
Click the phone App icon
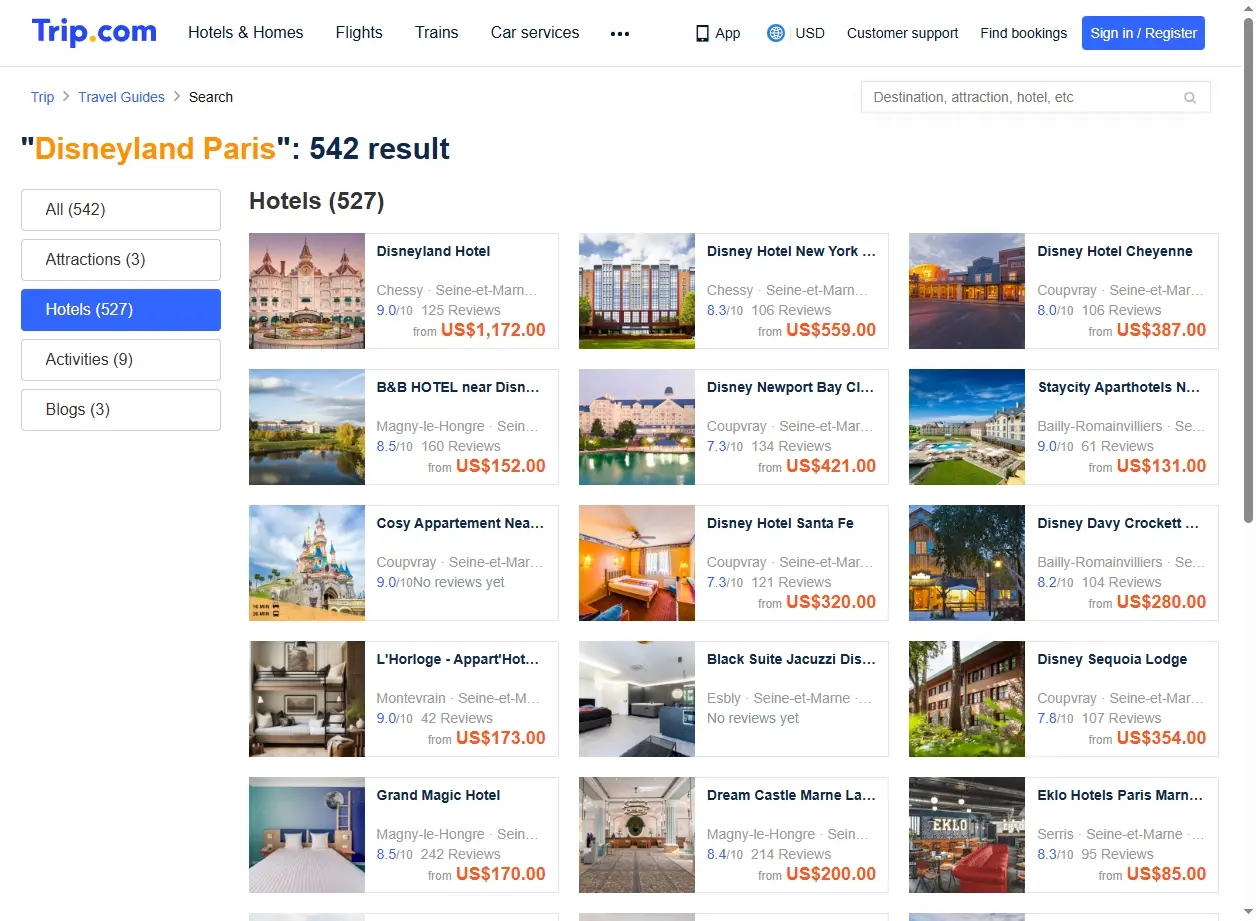pos(702,33)
